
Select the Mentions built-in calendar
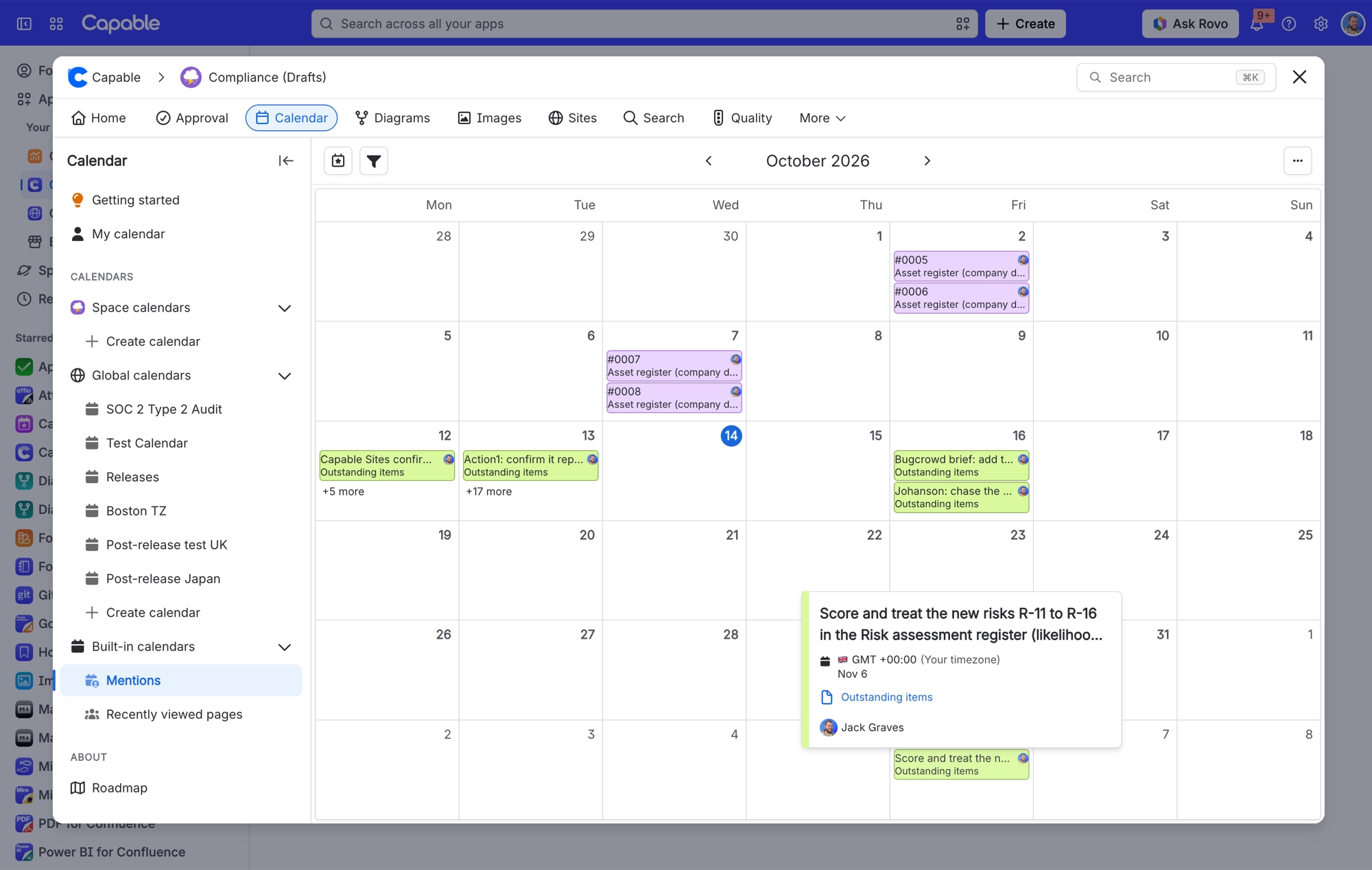(181, 680)
